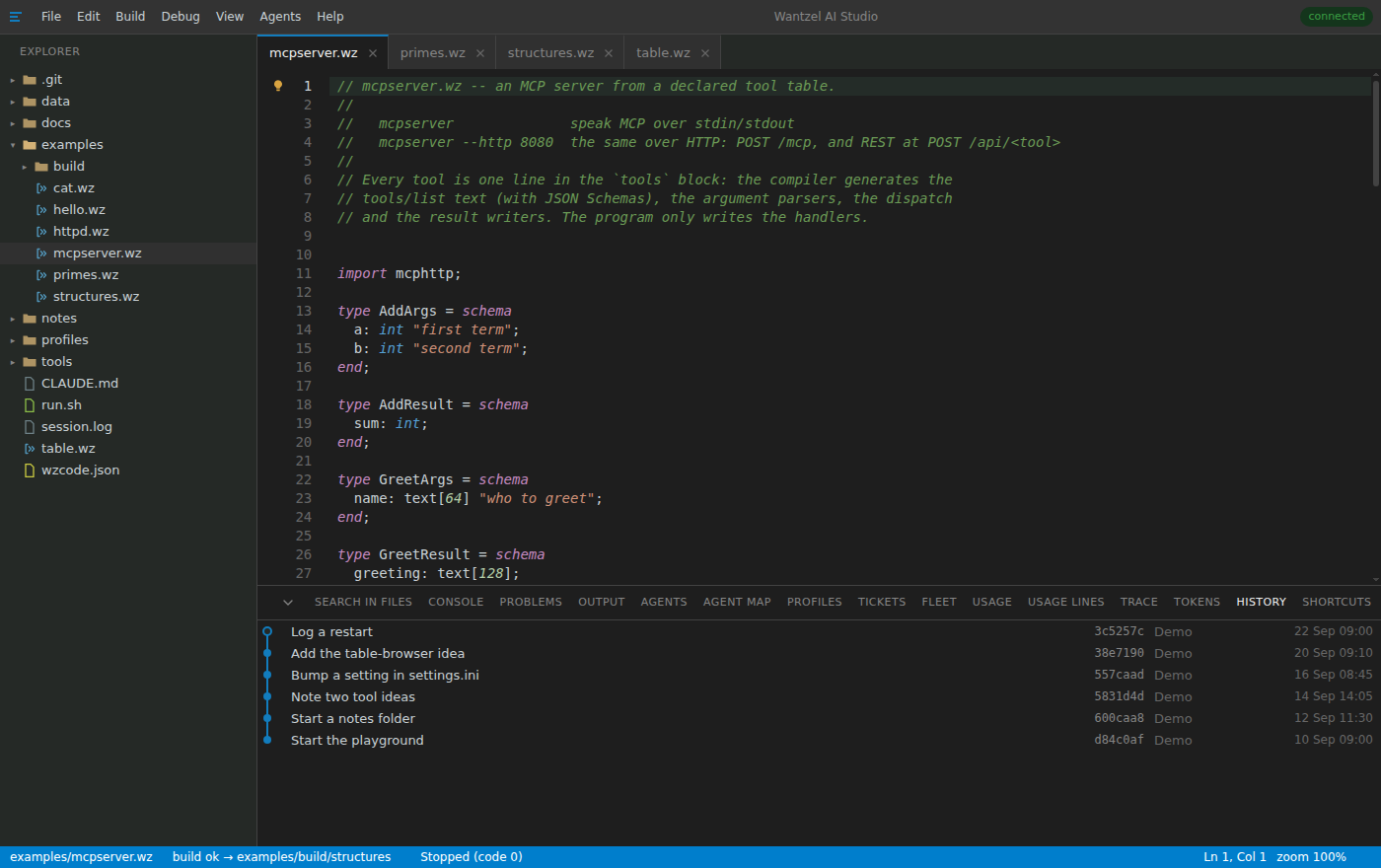Image resolution: width=1381 pixels, height=868 pixels.
Task: Collapse the bottom panel with the chevron
Action: 288,602
